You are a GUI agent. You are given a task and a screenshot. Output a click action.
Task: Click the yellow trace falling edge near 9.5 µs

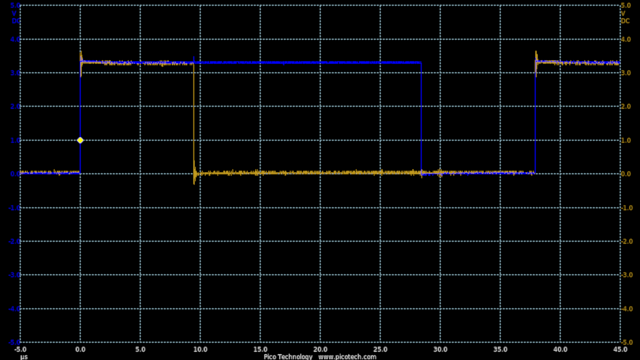(x=194, y=118)
